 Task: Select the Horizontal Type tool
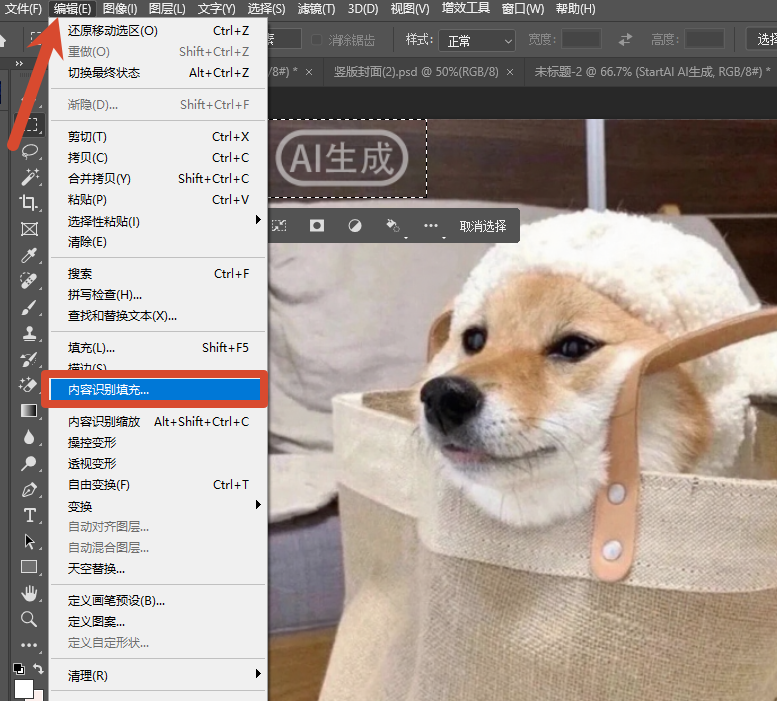(29, 515)
